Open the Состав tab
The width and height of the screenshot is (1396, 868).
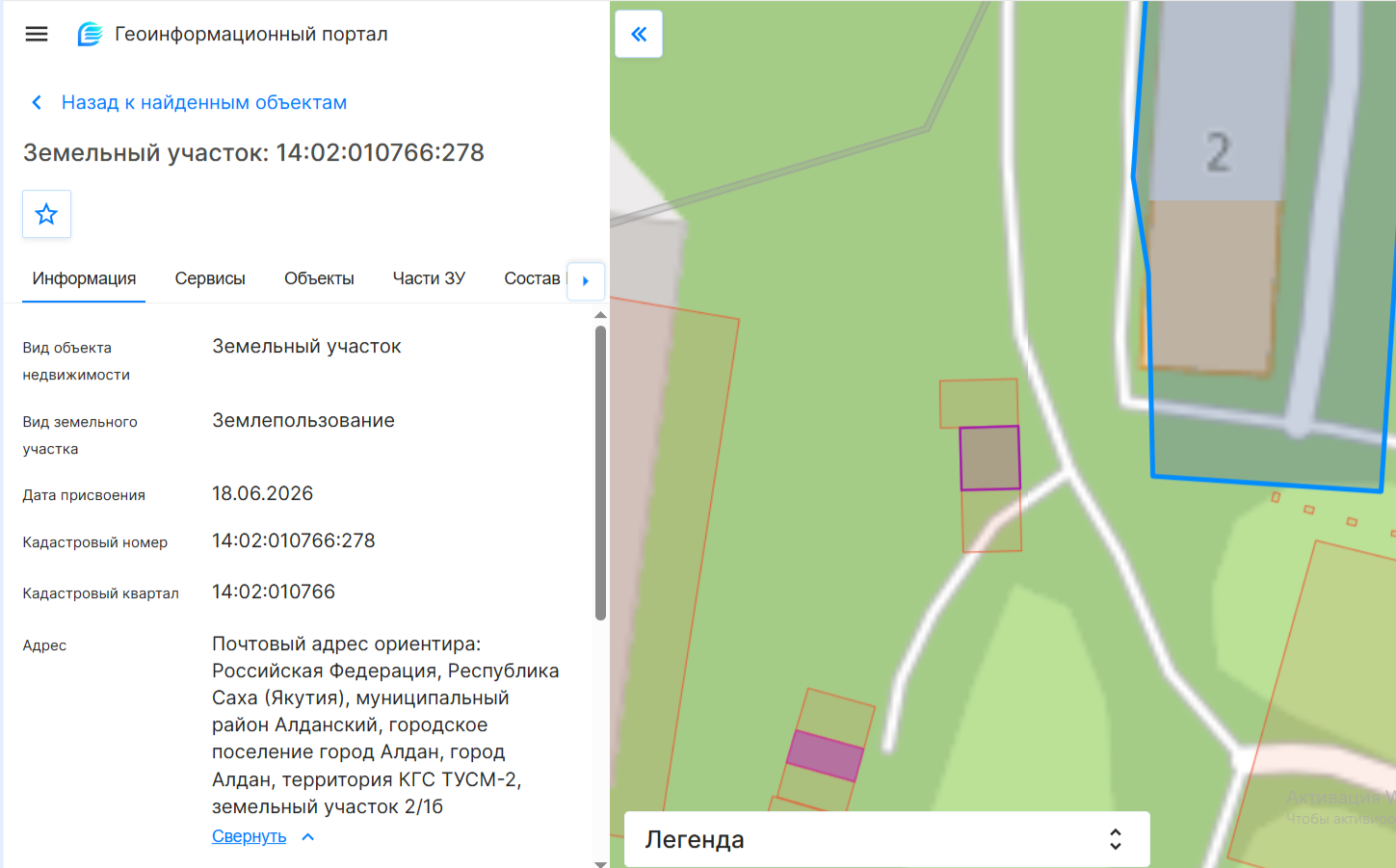pos(532,278)
